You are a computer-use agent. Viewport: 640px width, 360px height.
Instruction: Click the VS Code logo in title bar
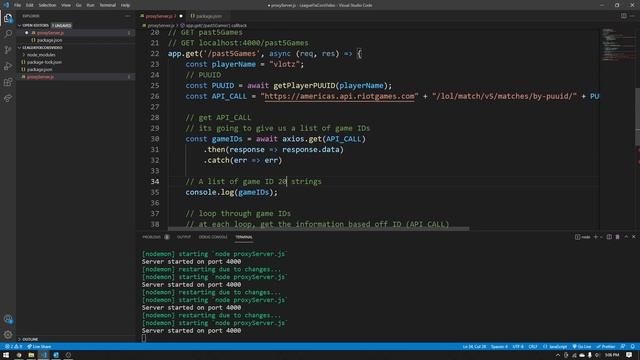point(6,5)
